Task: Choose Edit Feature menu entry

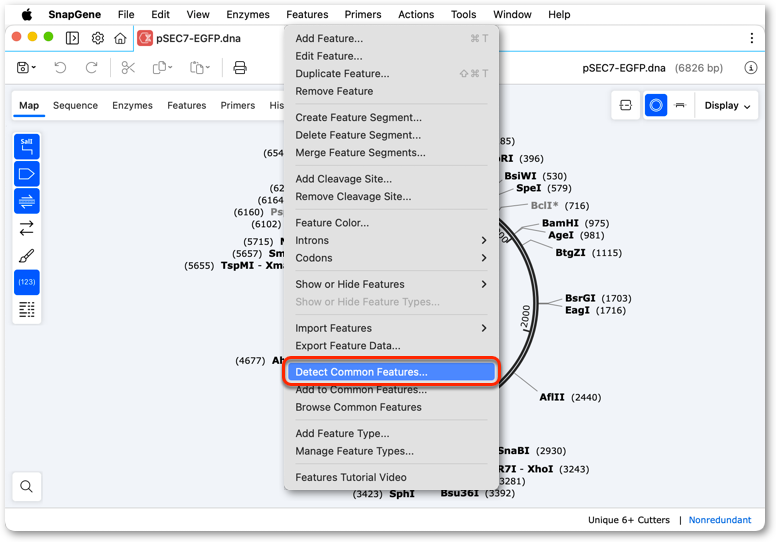Action: [x=391, y=56]
